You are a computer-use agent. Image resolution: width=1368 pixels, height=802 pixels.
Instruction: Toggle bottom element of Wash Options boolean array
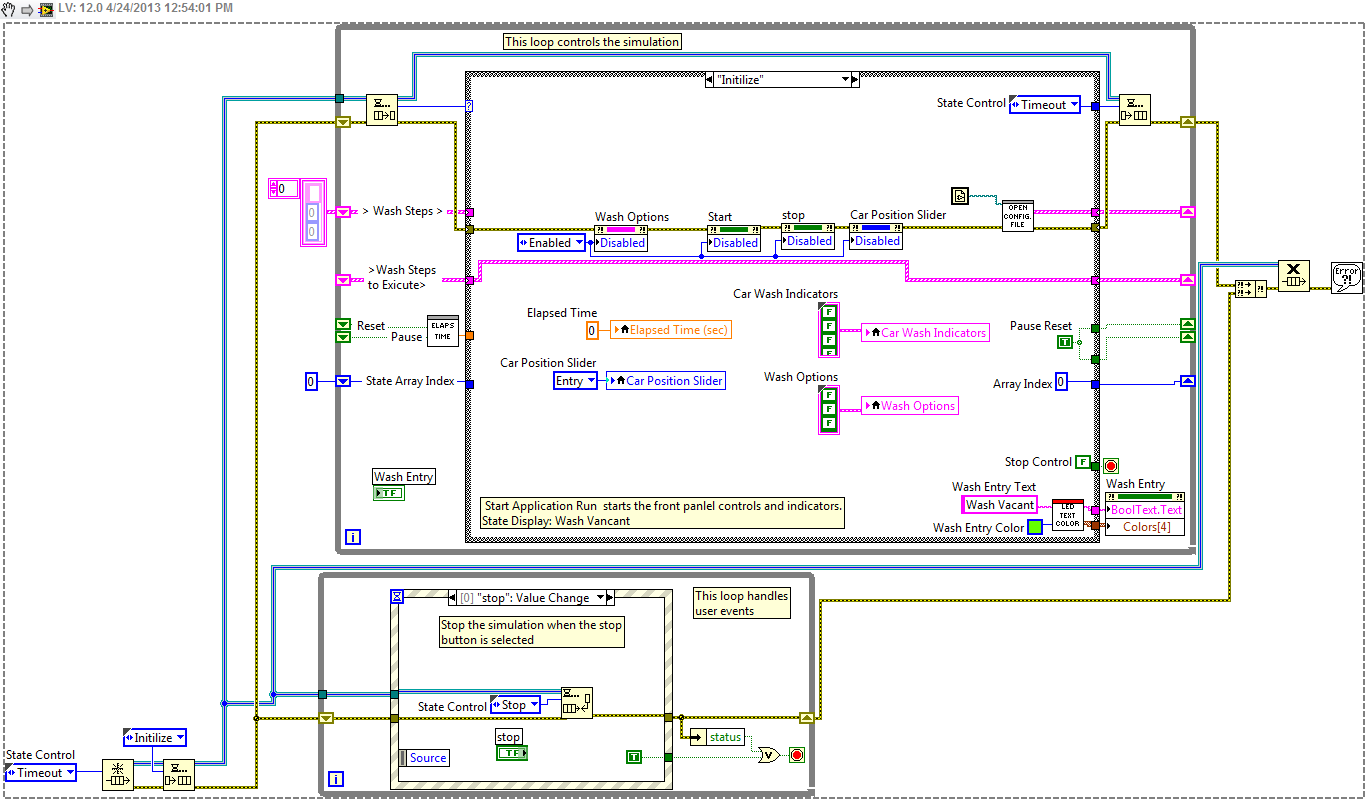(829, 423)
